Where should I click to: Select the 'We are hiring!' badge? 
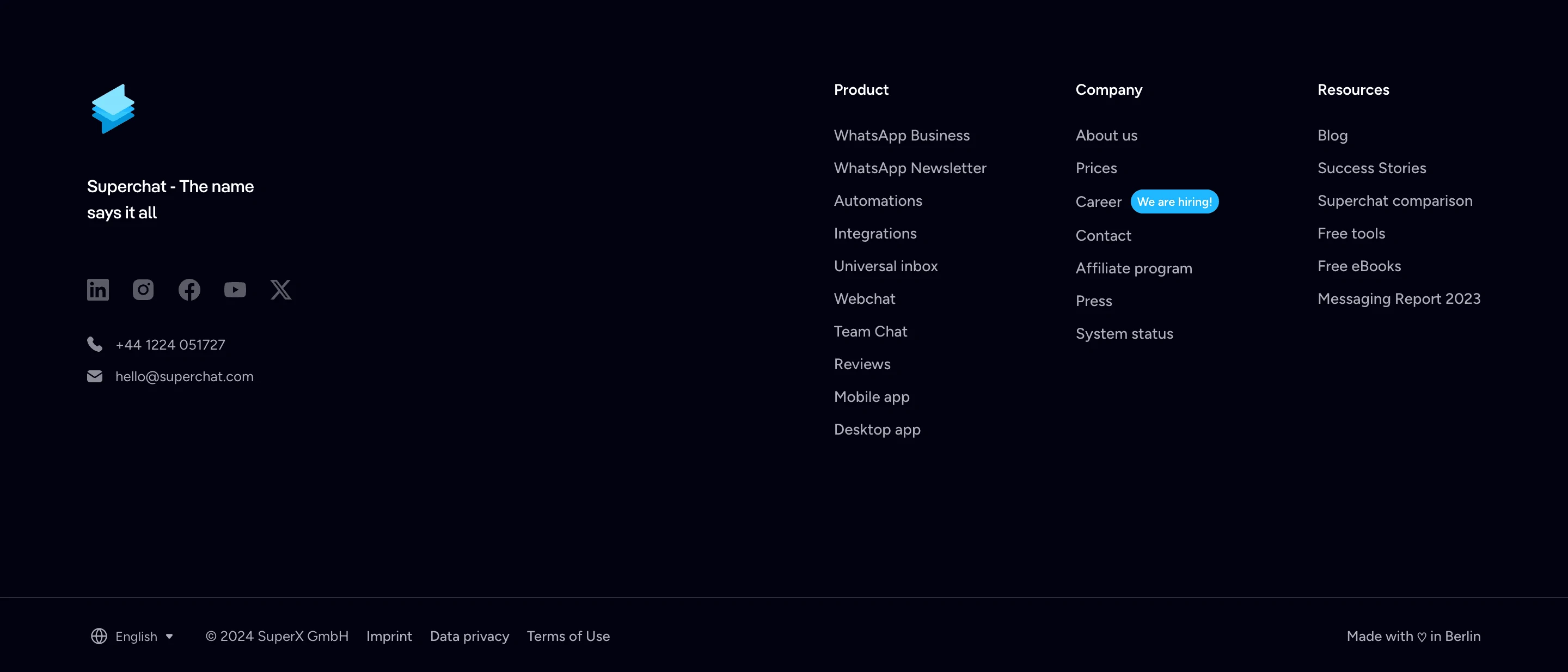[1175, 201]
